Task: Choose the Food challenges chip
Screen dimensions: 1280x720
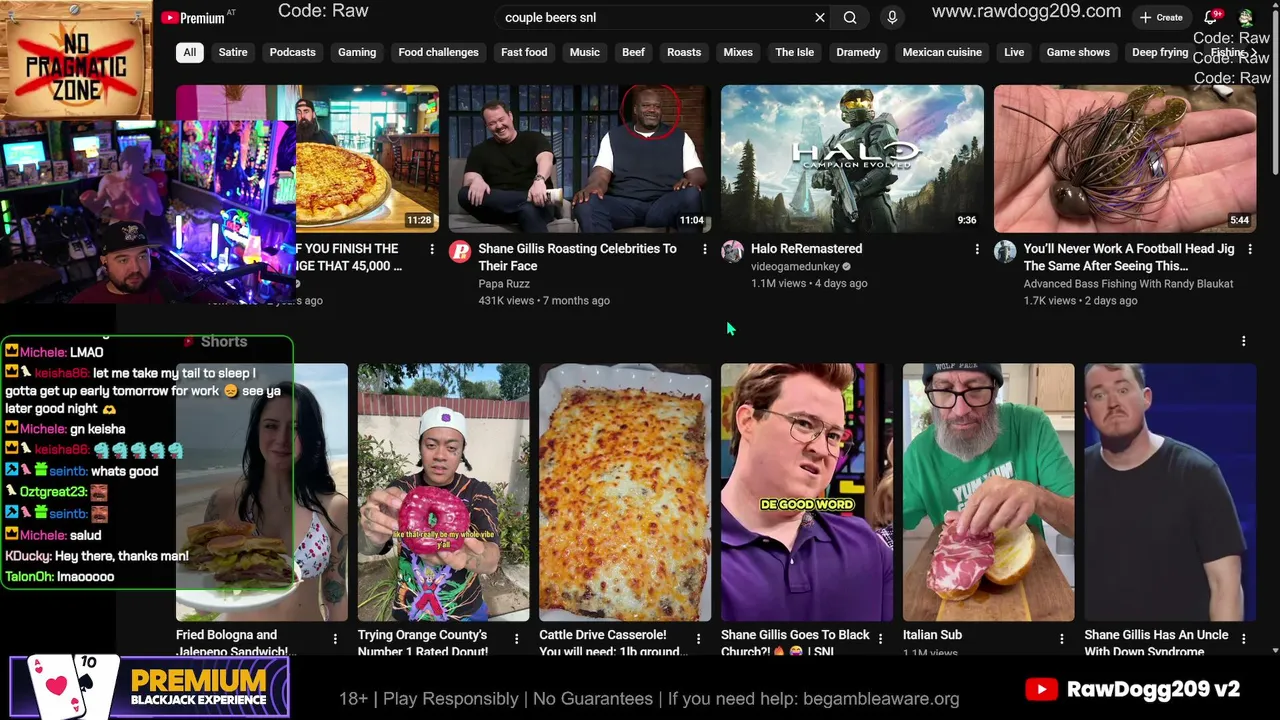Action: point(438,52)
